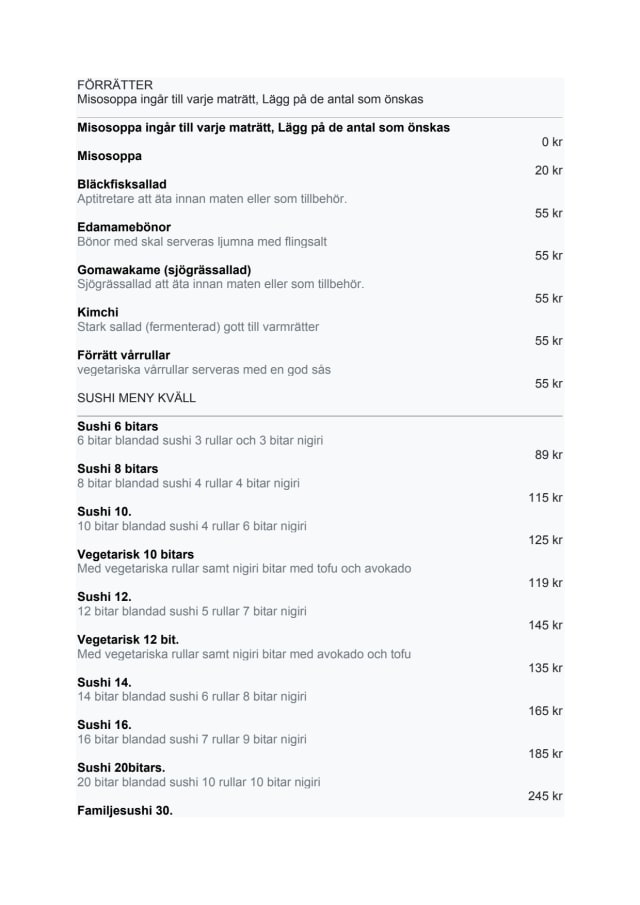This screenshot has height=905, width=640.
Task: Open Familjesushi 30. entry
Action: (125, 810)
